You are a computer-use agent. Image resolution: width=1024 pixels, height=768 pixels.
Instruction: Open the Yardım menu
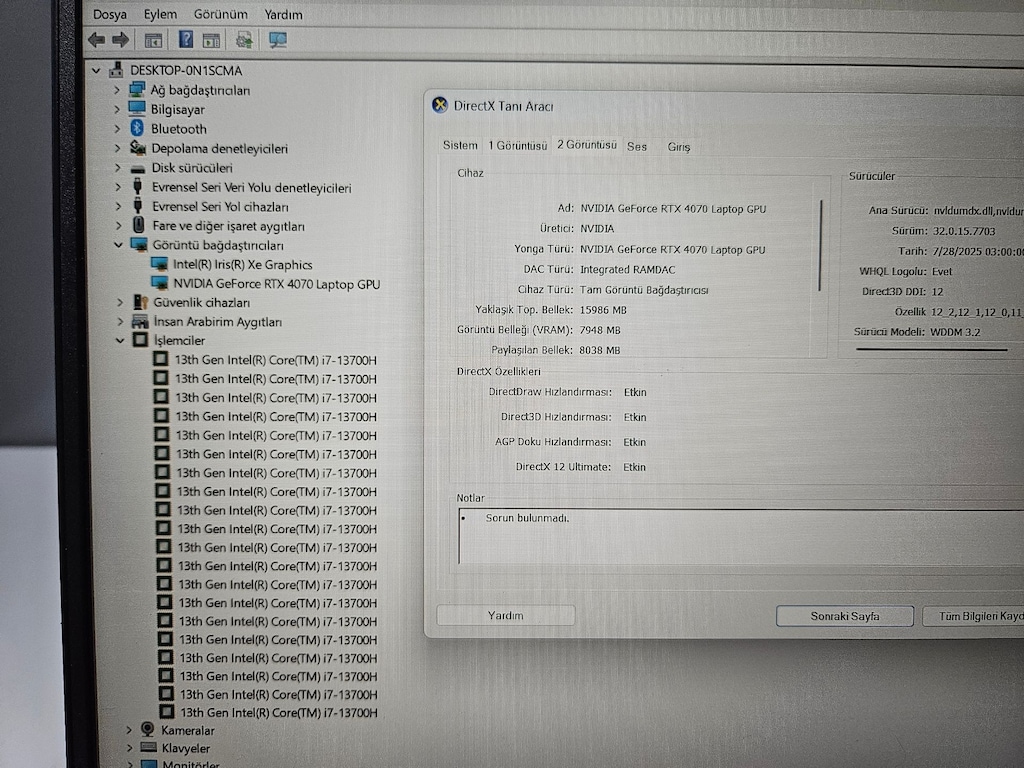pos(283,14)
